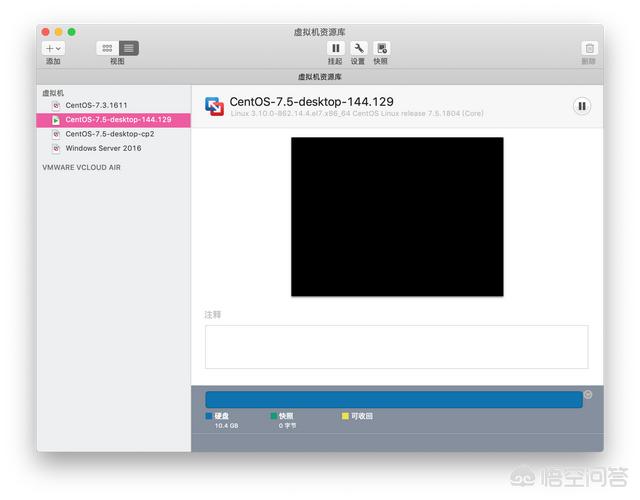Select Windows Server 2016 virtual machine
640x500 pixels.
[113, 148]
